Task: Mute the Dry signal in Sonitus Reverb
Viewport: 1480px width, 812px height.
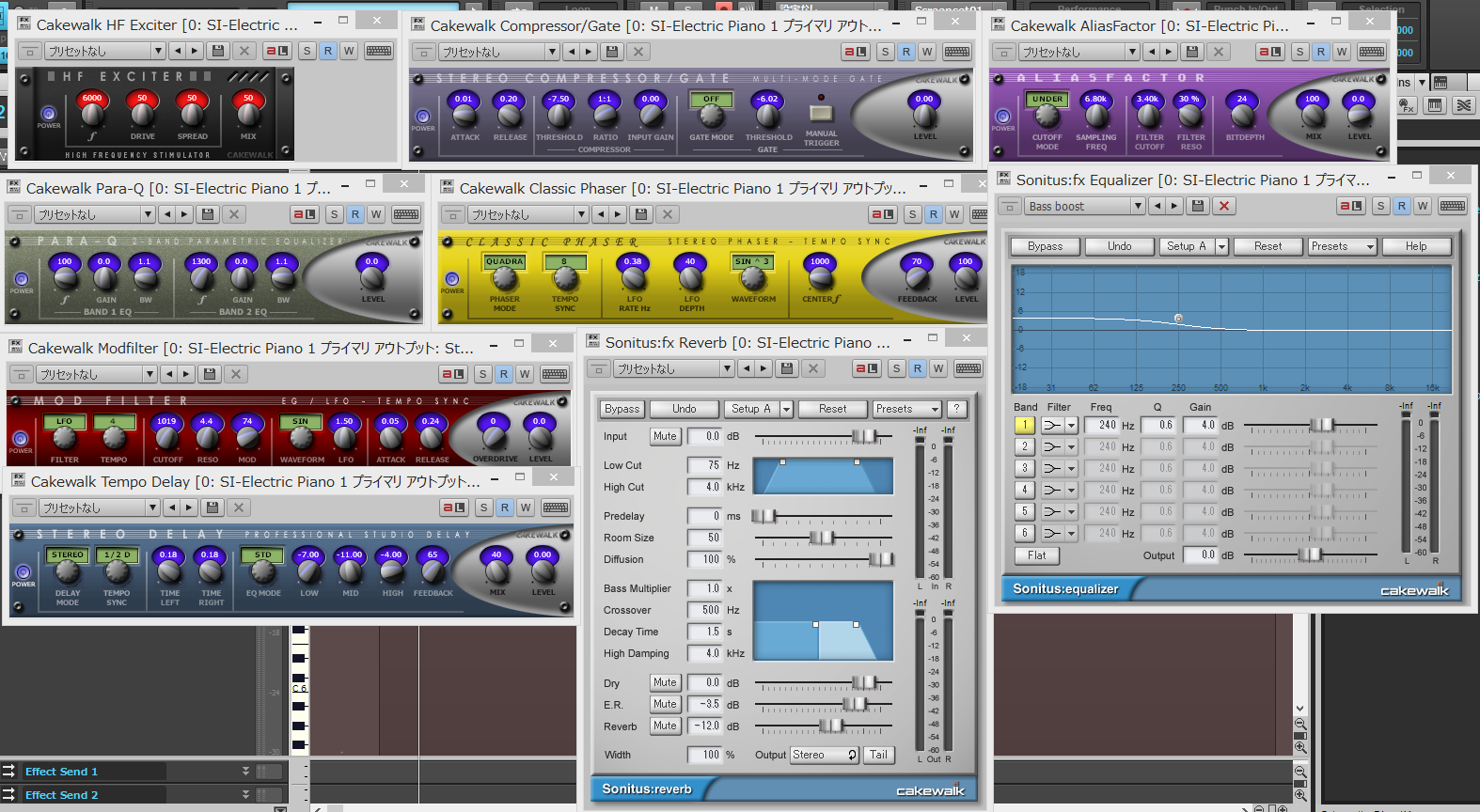Action: click(665, 682)
